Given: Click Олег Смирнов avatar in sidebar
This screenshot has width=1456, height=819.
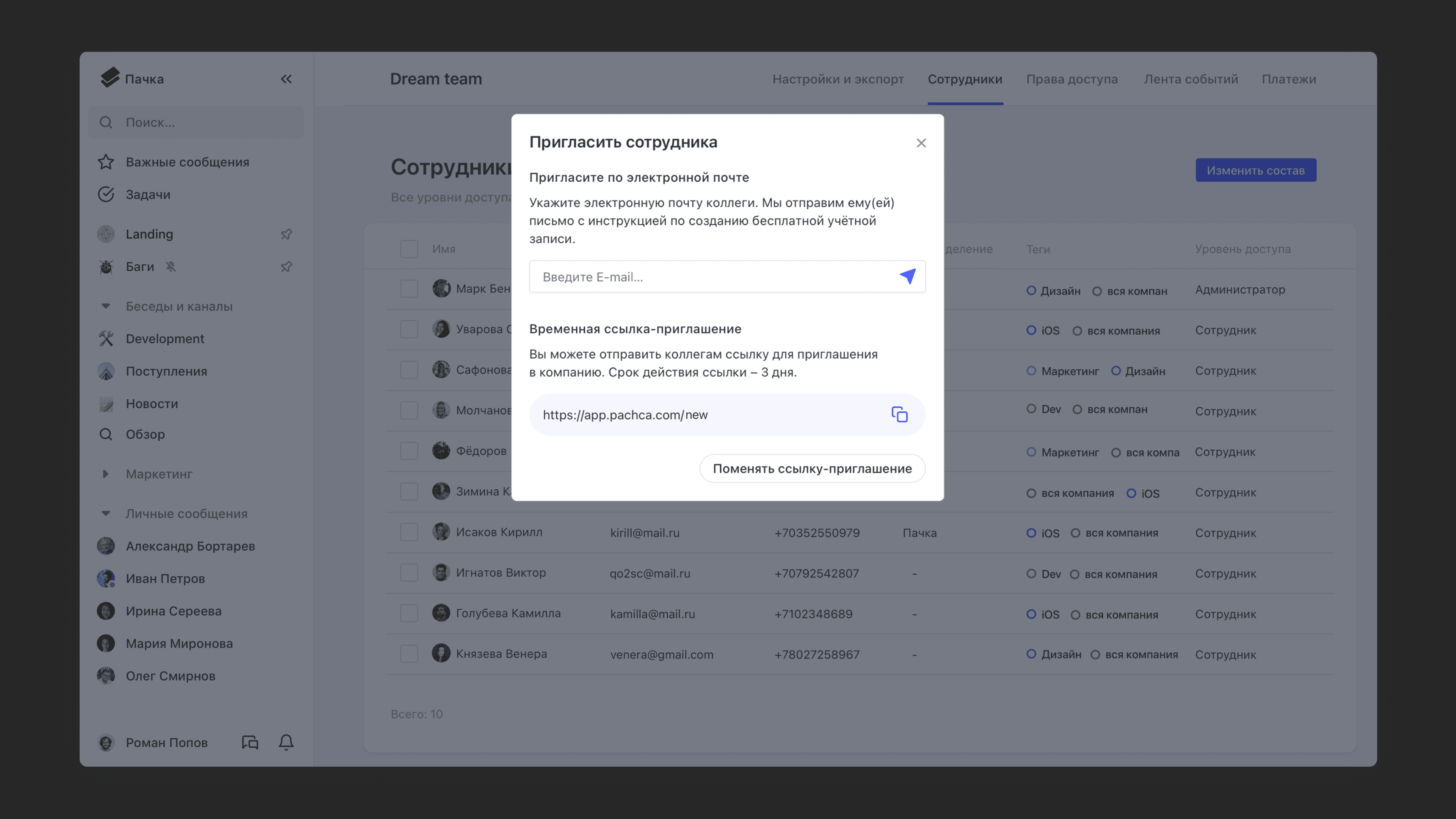Looking at the screenshot, I should tap(106, 675).
